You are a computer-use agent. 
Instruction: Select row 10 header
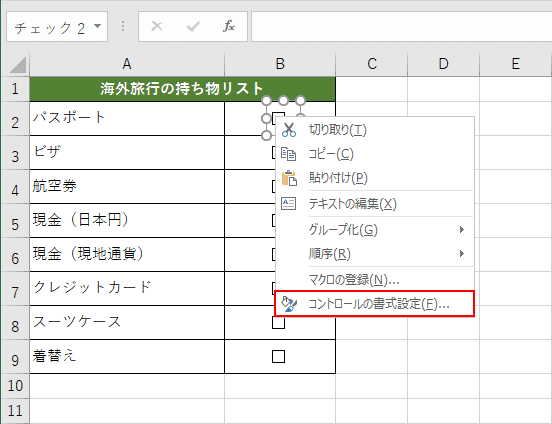pyautogui.click(x=15, y=386)
